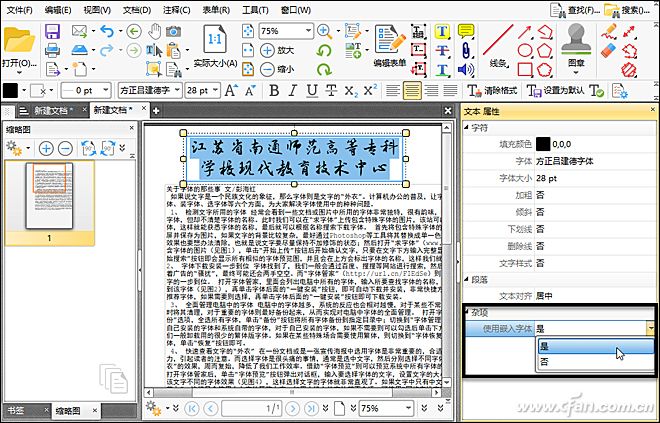660x423 pixels.
Task: Switch to the 书签 bookmarks tab
Action: tap(17, 410)
